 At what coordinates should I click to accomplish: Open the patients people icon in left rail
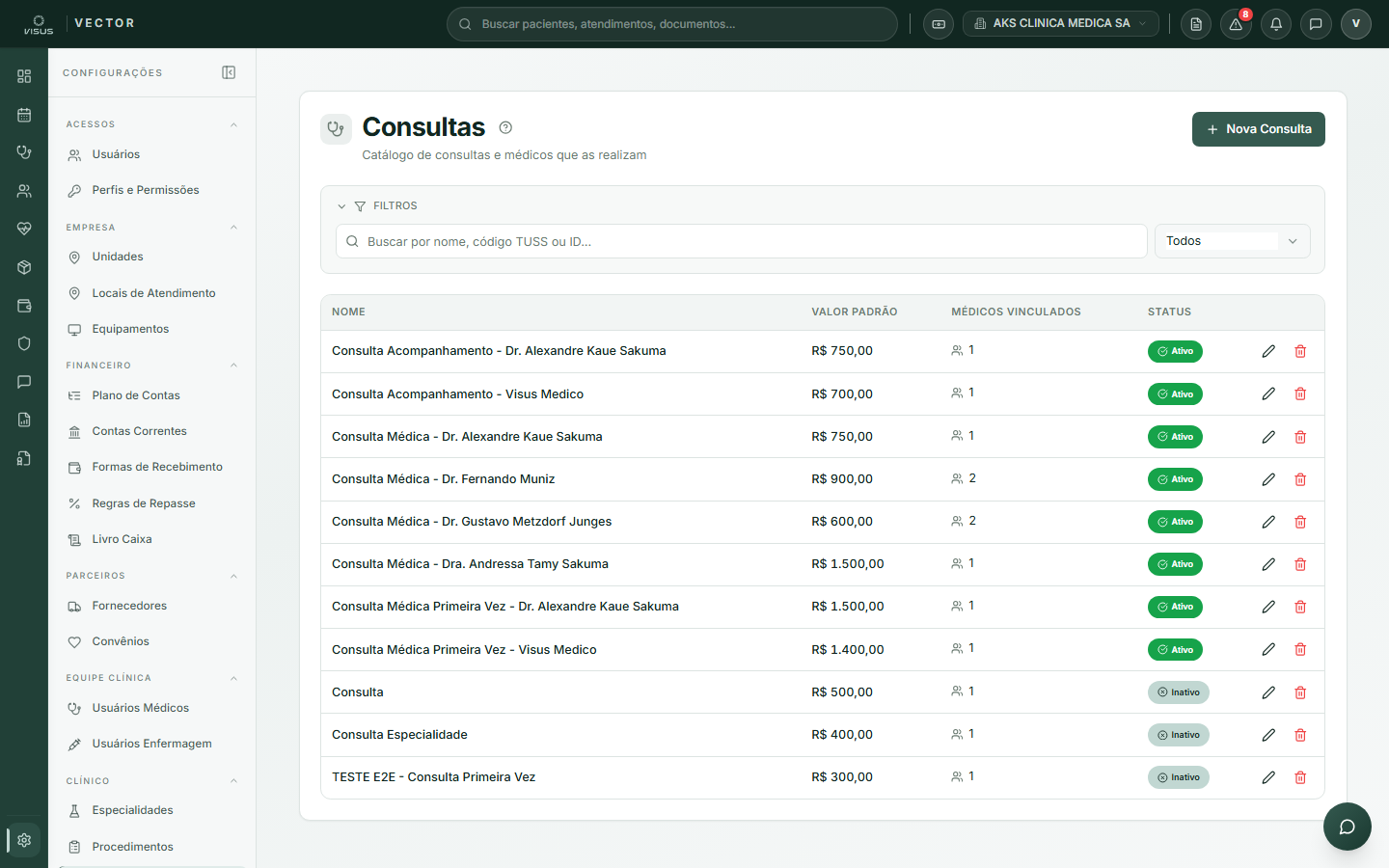tap(24, 191)
